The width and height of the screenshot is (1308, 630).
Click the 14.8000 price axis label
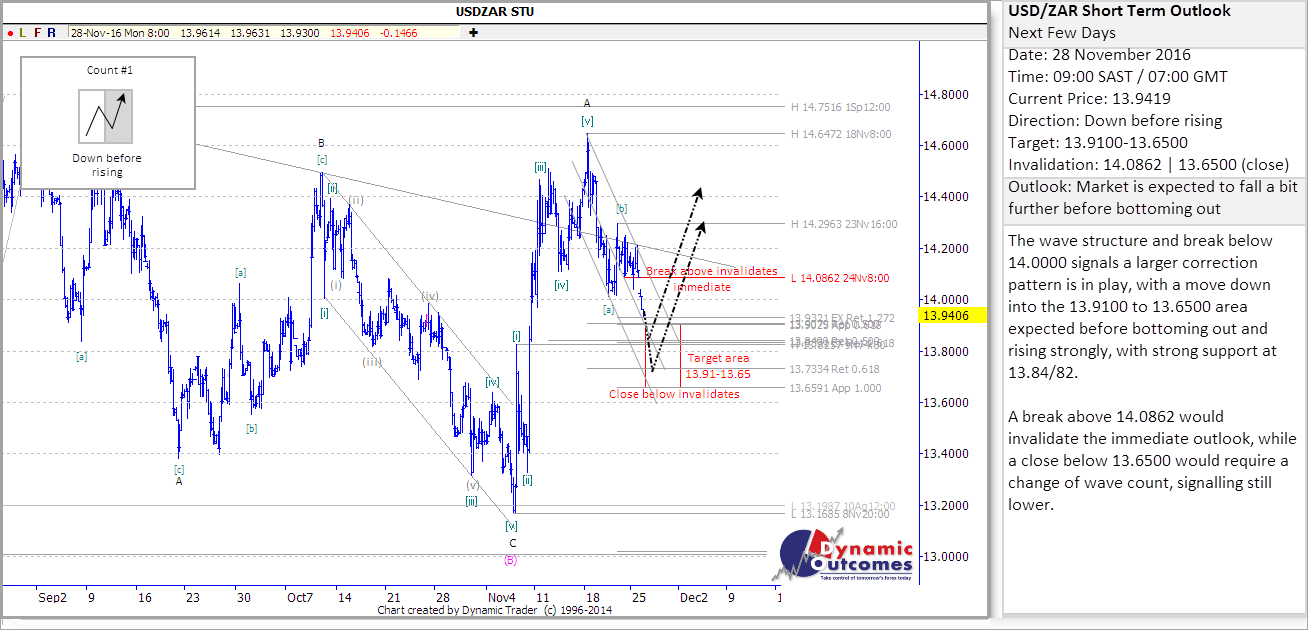[x=945, y=95]
